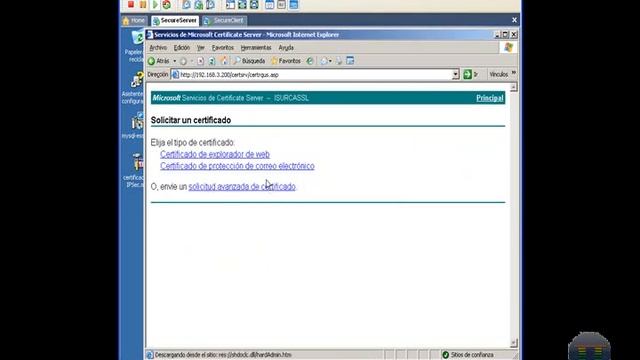
Task: Expand the Vínculos links chevron
Action: click(513, 73)
